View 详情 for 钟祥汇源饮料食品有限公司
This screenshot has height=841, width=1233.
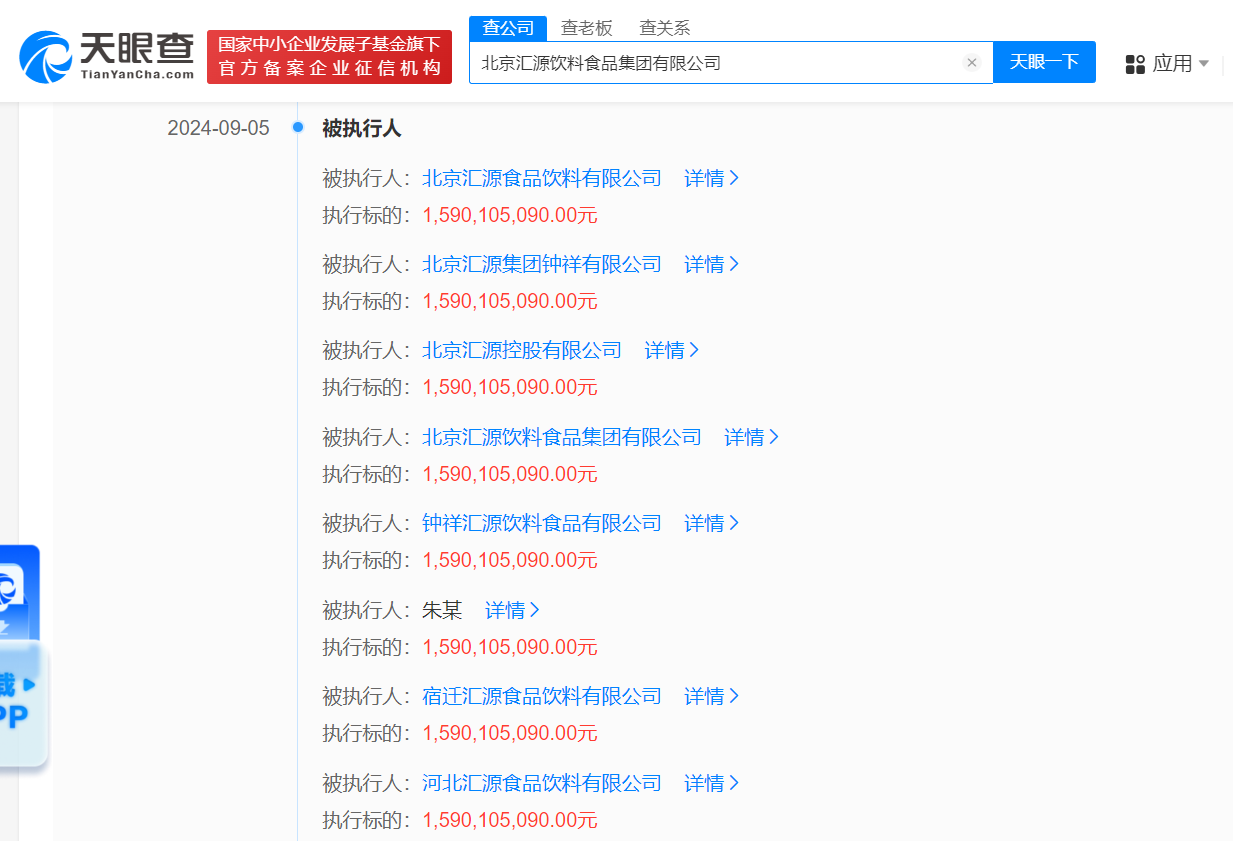(x=711, y=524)
